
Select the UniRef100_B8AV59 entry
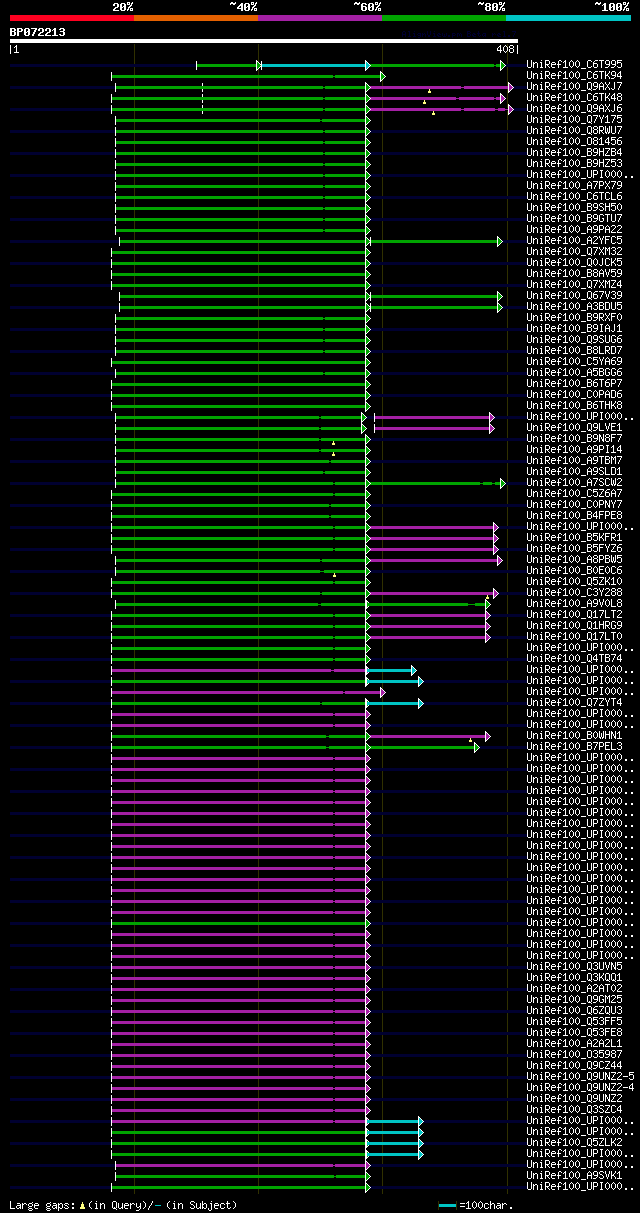pyautogui.click(x=574, y=273)
